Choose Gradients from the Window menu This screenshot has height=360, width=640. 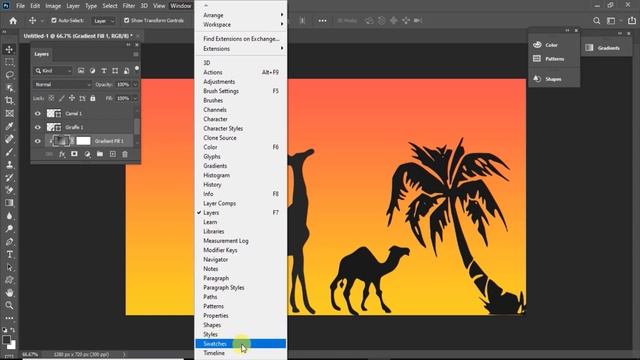241,166
